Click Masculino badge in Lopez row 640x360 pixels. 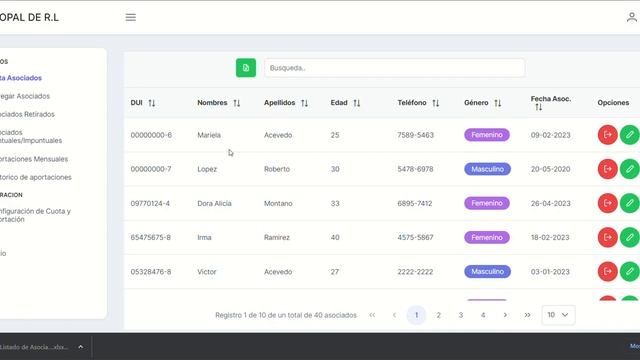coord(487,169)
